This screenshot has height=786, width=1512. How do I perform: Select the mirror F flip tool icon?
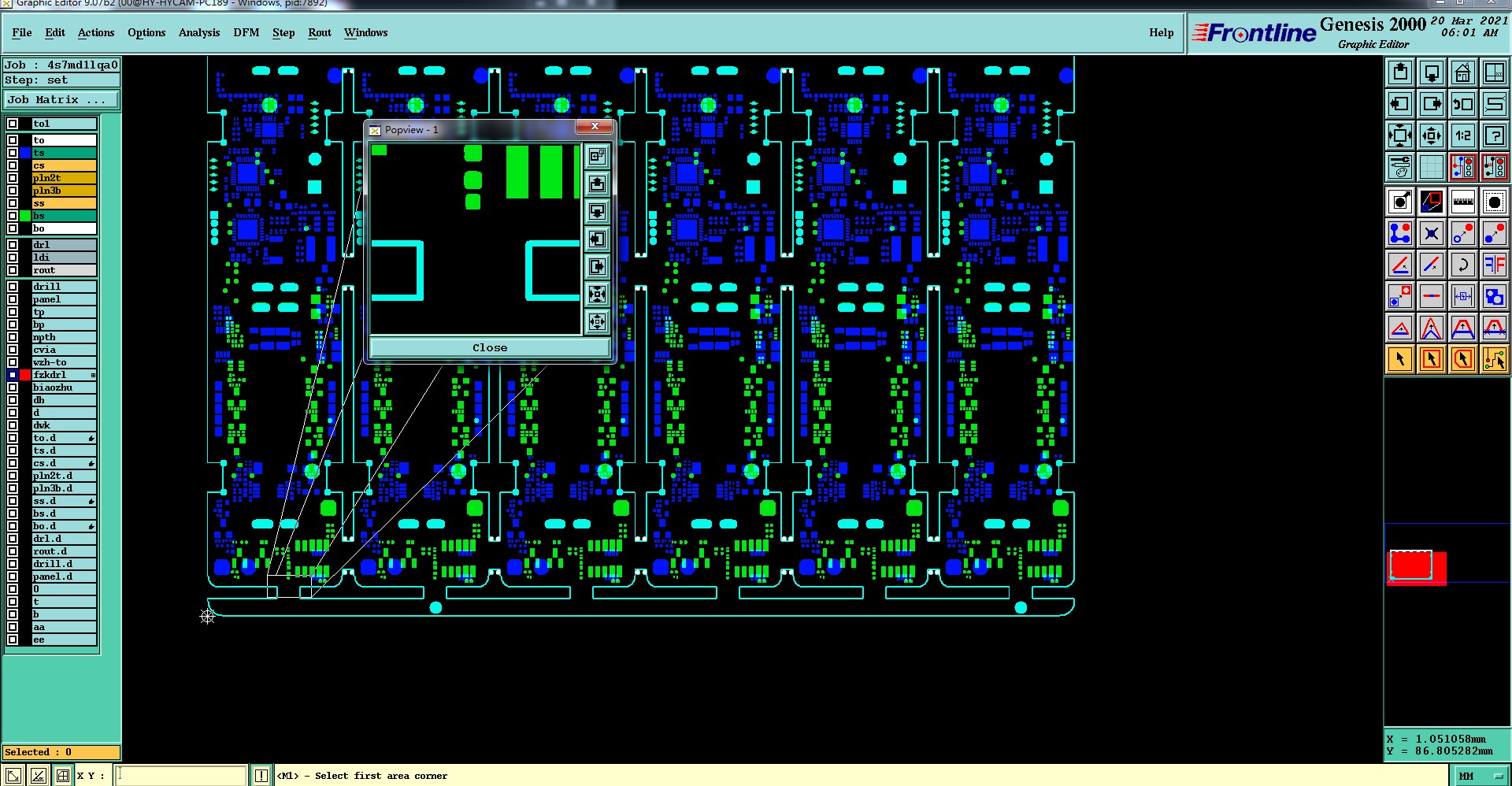pyautogui.click(x=1494, y=265)
